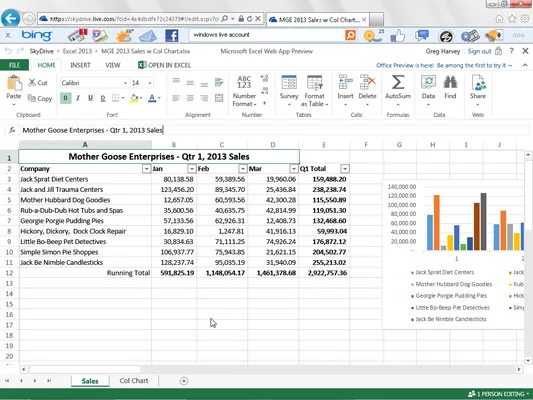Open the Q1 Total filter dropdown
This screenshot has width=533, height=400.
click(x=345, y=169)
